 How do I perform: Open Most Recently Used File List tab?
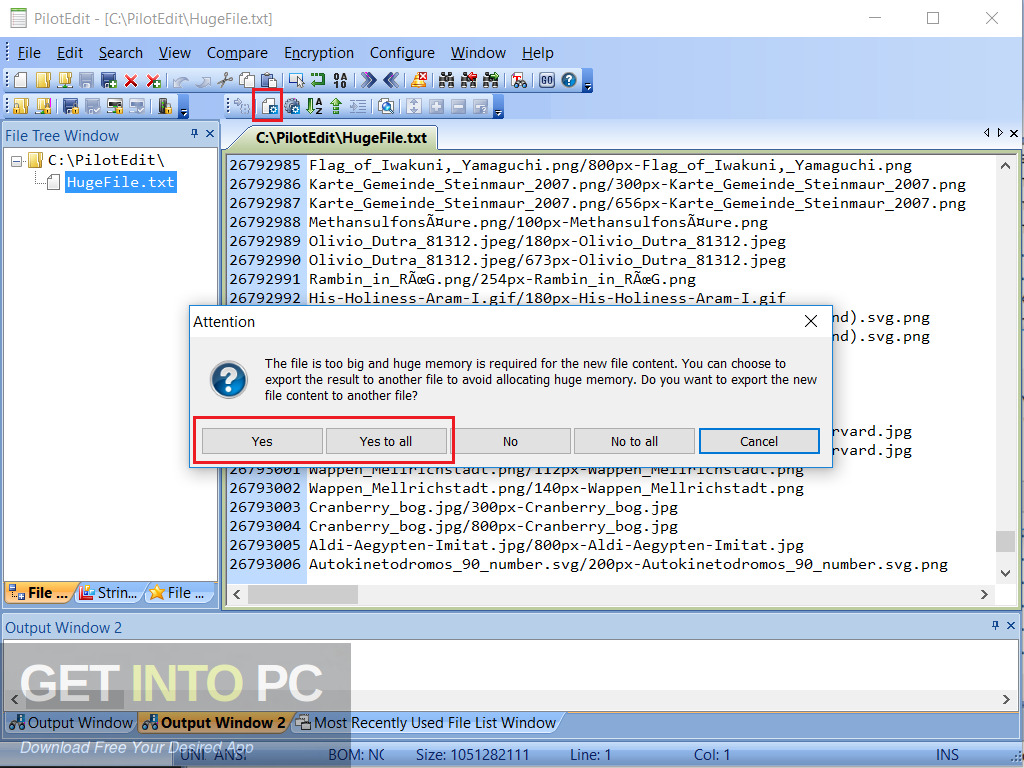426,723
